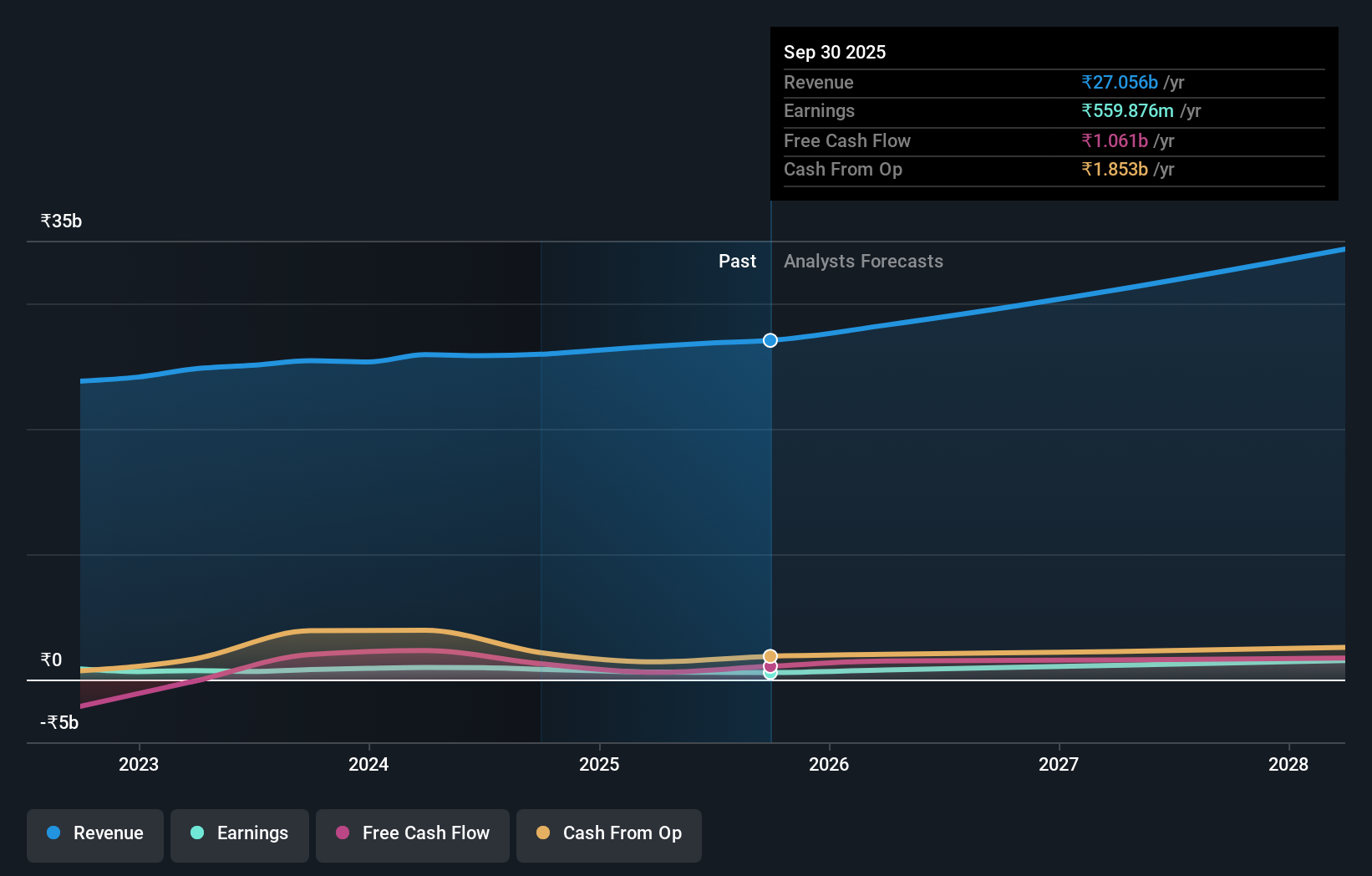Toggle the Free Cash Flow series visibility
Screen dimensions: 1372x876
coord(412,833)
